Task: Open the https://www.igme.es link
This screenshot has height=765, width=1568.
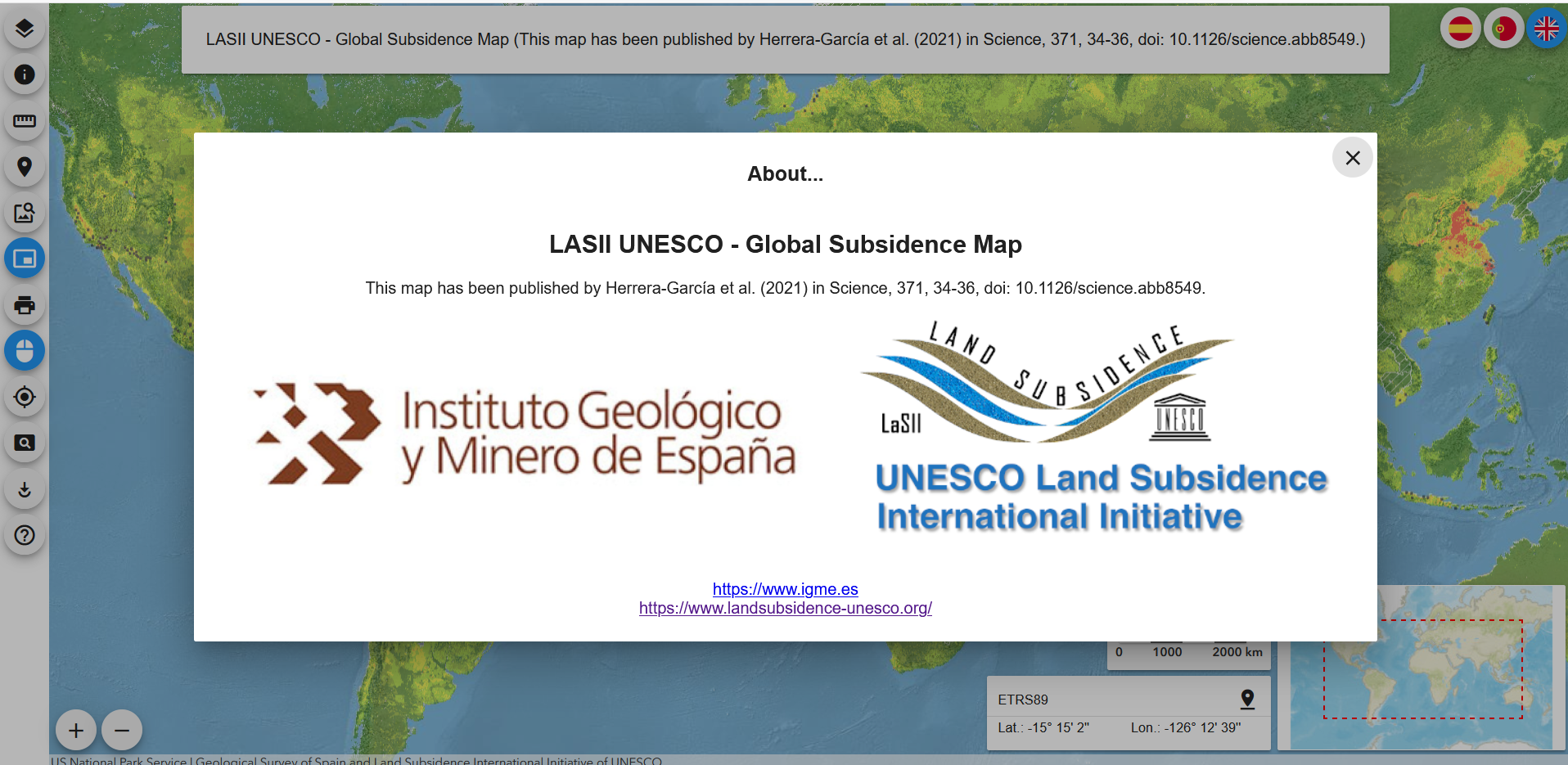Action: pos(785,589)
